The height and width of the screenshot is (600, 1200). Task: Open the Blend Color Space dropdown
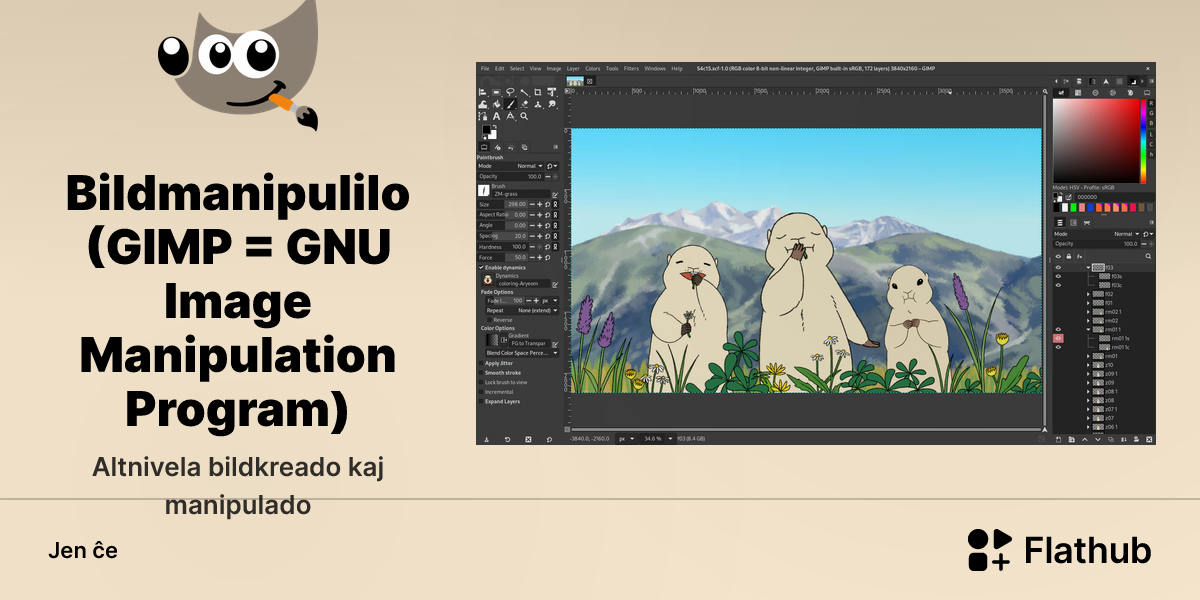click(x=522, y=353)
